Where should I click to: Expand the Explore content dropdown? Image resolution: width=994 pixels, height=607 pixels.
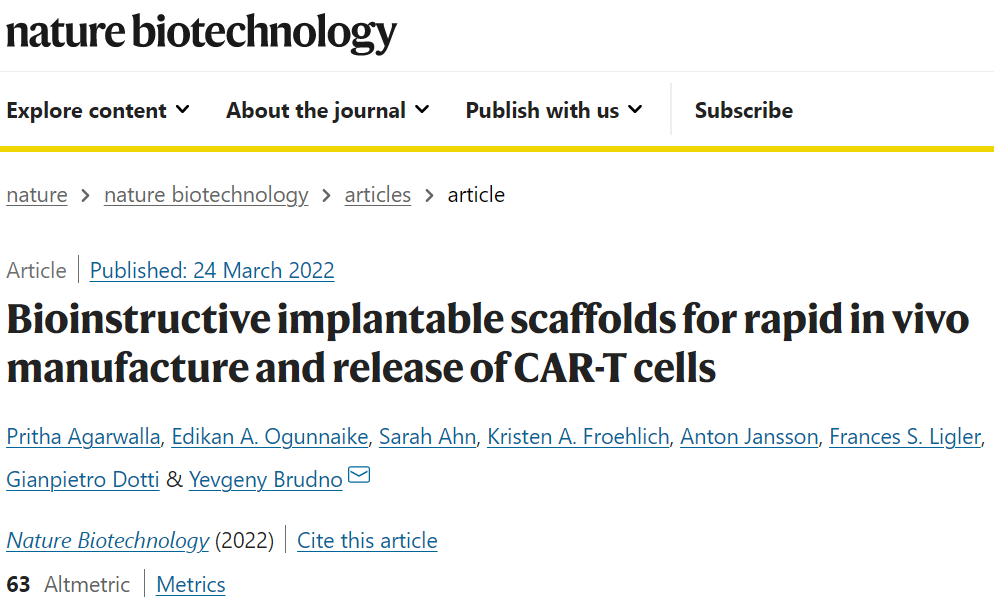pyautogui.click(x=98, y=110)
